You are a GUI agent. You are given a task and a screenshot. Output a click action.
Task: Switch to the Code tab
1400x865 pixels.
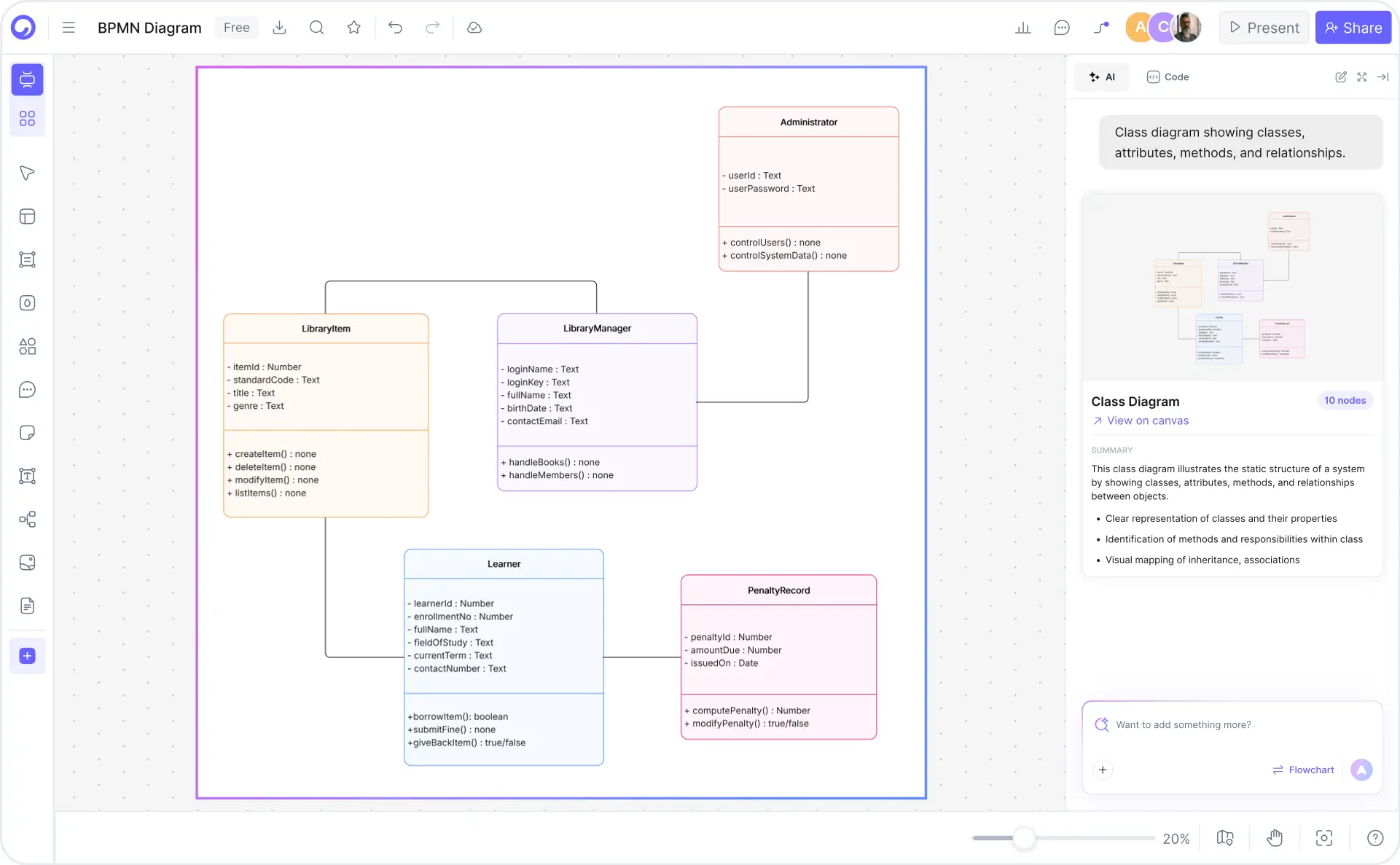(1168, 77)
